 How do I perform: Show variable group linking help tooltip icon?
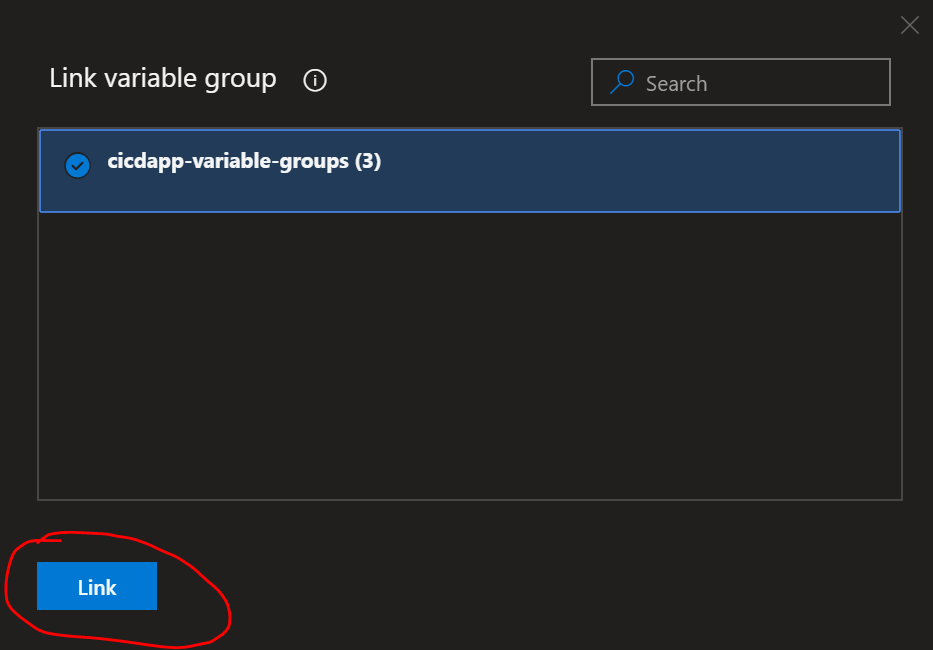pyautogui.click(x=315, y=81)
